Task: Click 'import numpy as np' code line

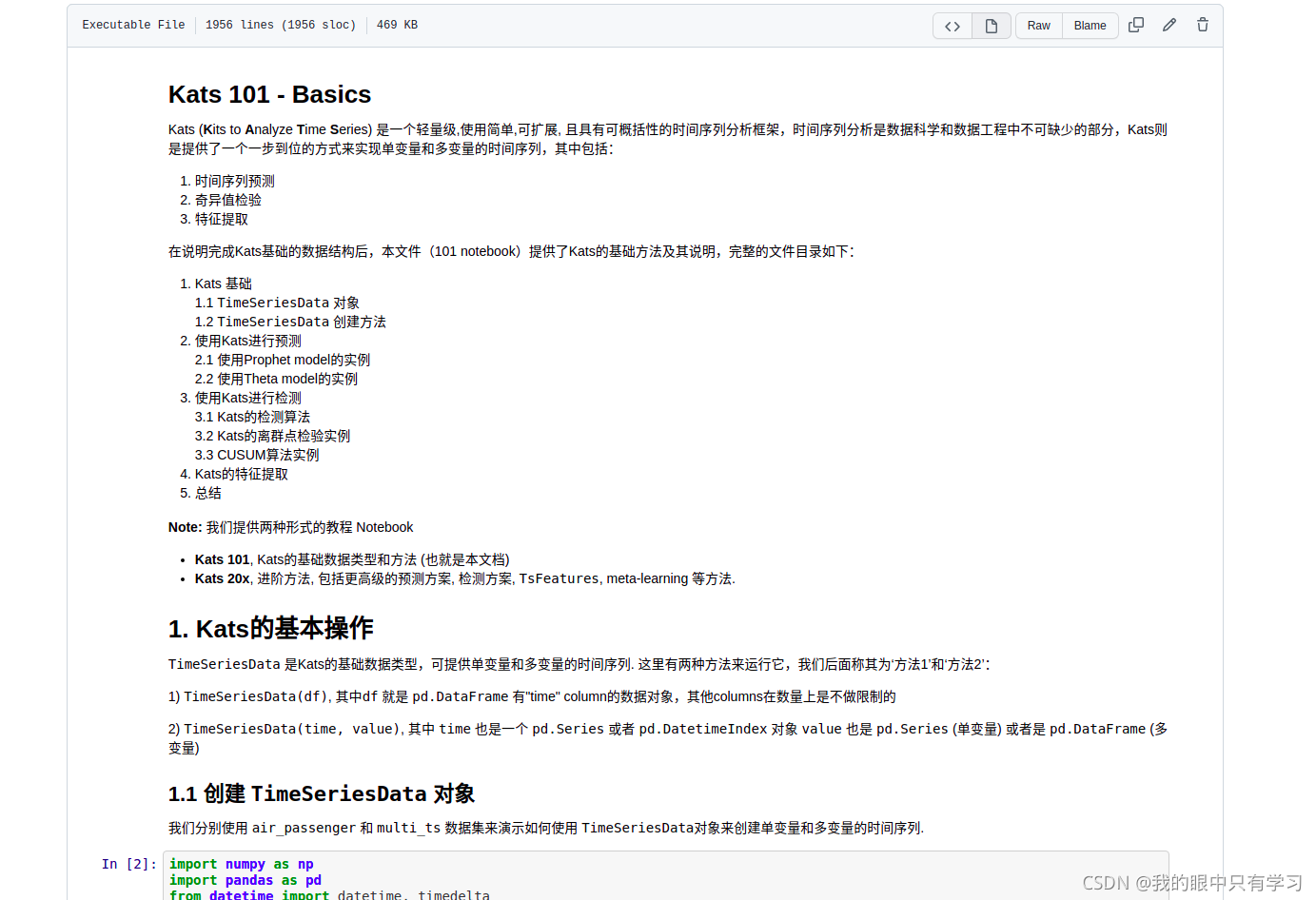Action: pyautogui.click(x=242, y=864)
